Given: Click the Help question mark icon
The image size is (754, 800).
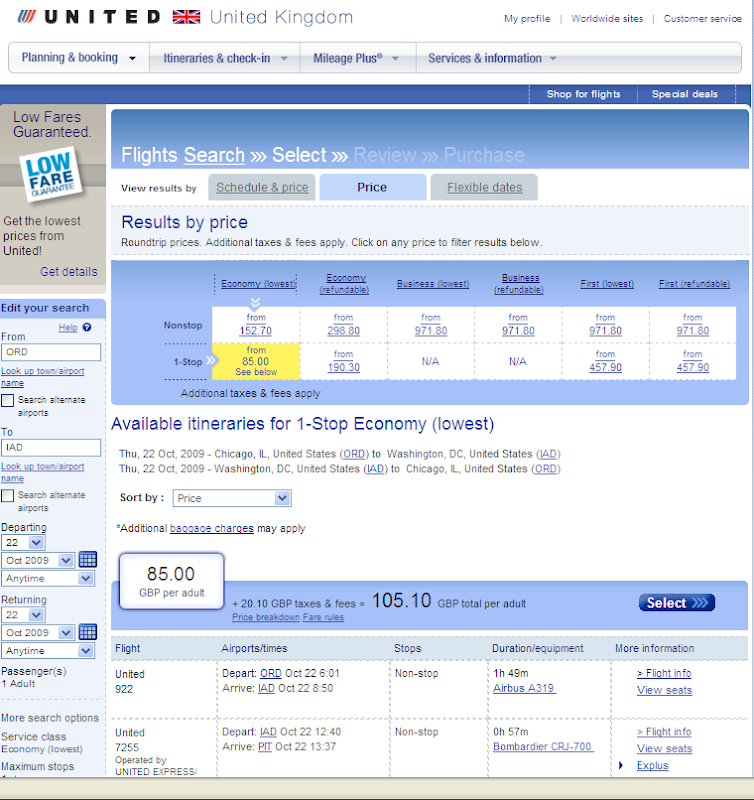Looking at the screenshot, I should [x=87, y=327].
